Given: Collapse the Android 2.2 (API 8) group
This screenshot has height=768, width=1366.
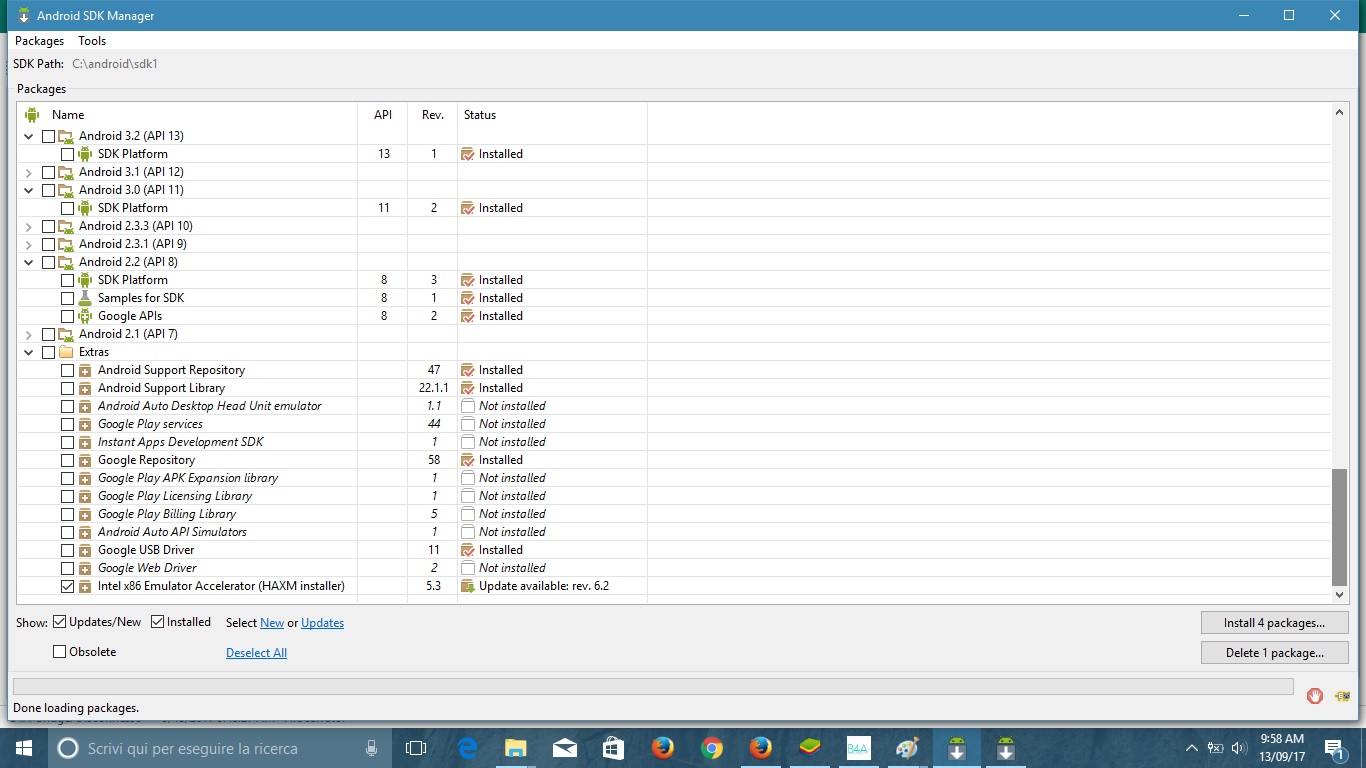Looking at the screenshot, I should point(28,262).
